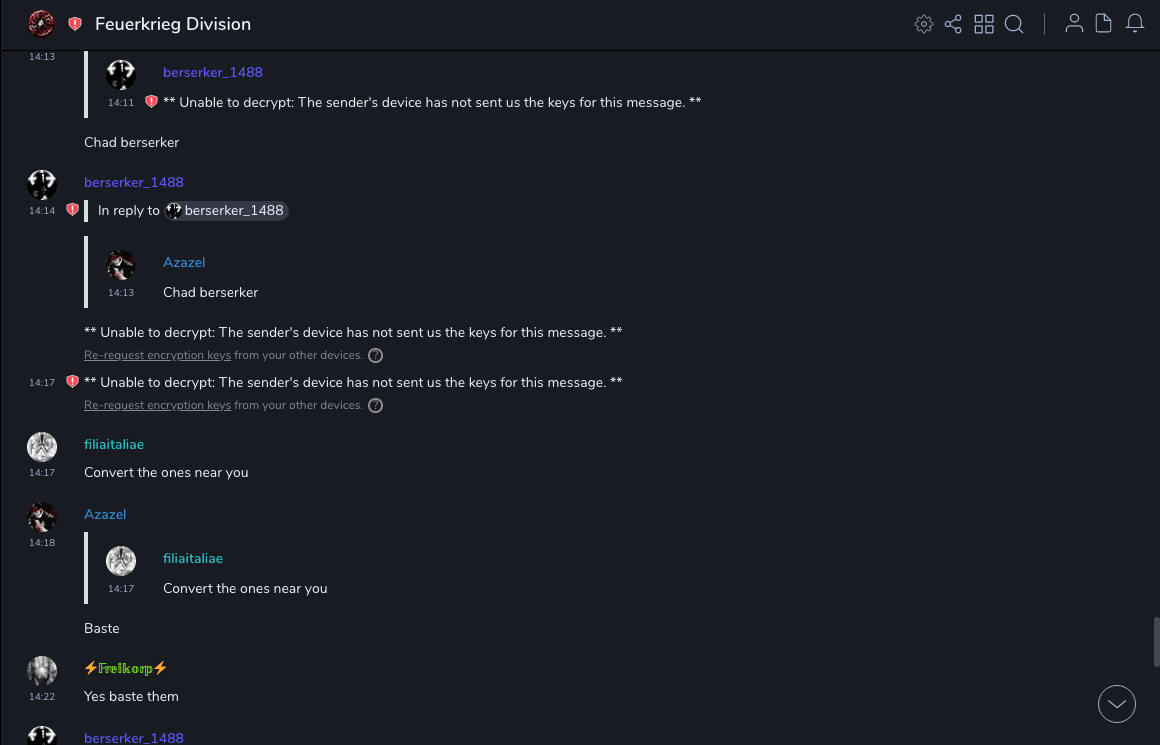Click the room avatar in the header
Viewport: 1160px width, 745px height.
click(x=41, y=23)
